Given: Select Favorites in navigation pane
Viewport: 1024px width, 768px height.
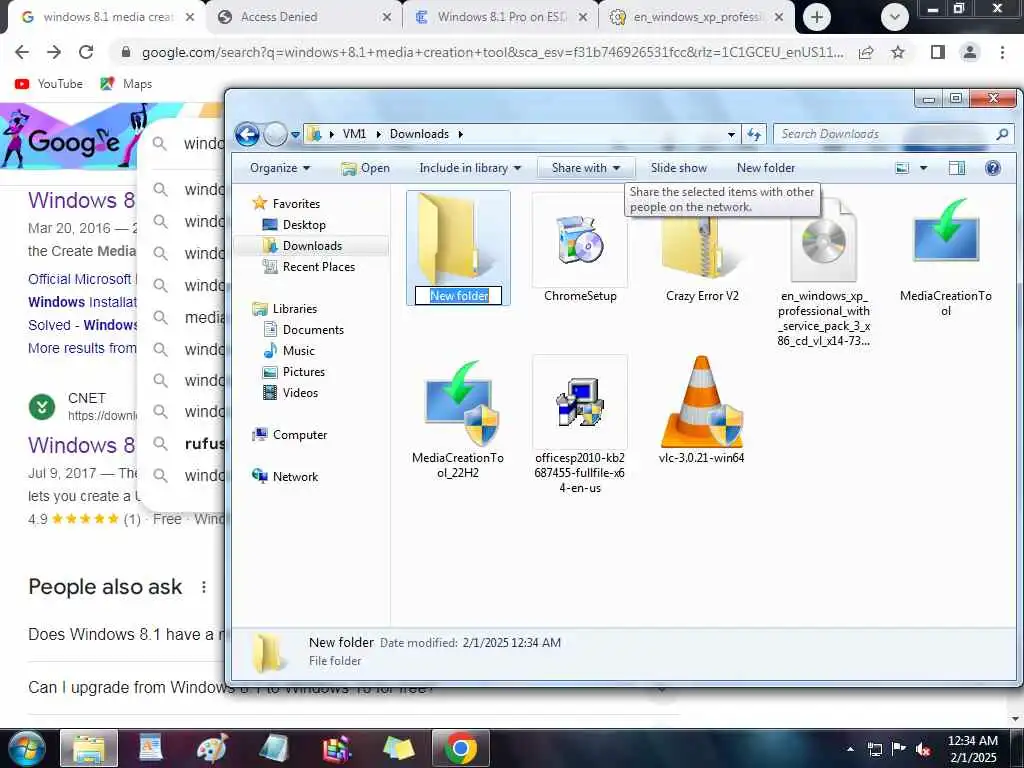Looking at the screenshot, I should 286,203.
